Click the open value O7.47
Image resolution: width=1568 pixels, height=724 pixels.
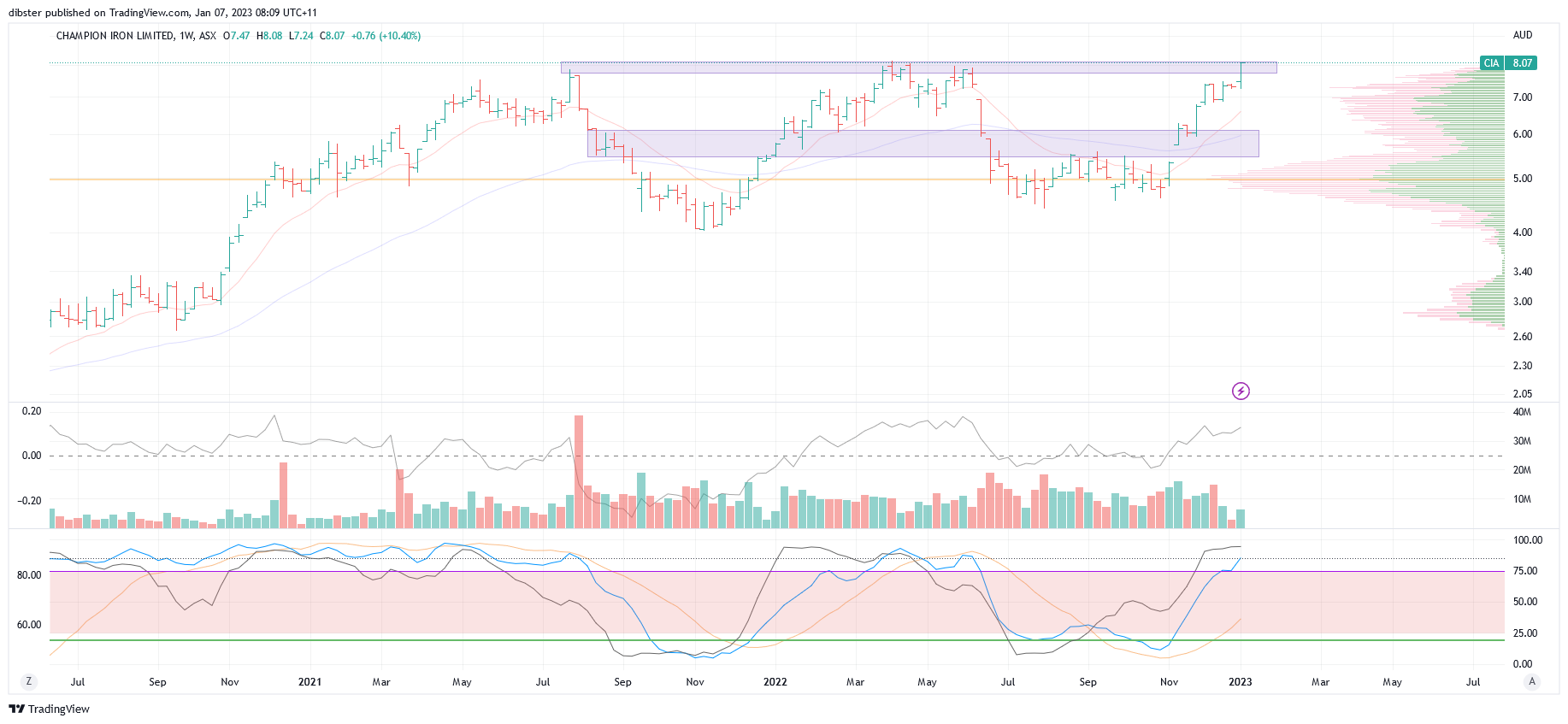tap(237, 36)
